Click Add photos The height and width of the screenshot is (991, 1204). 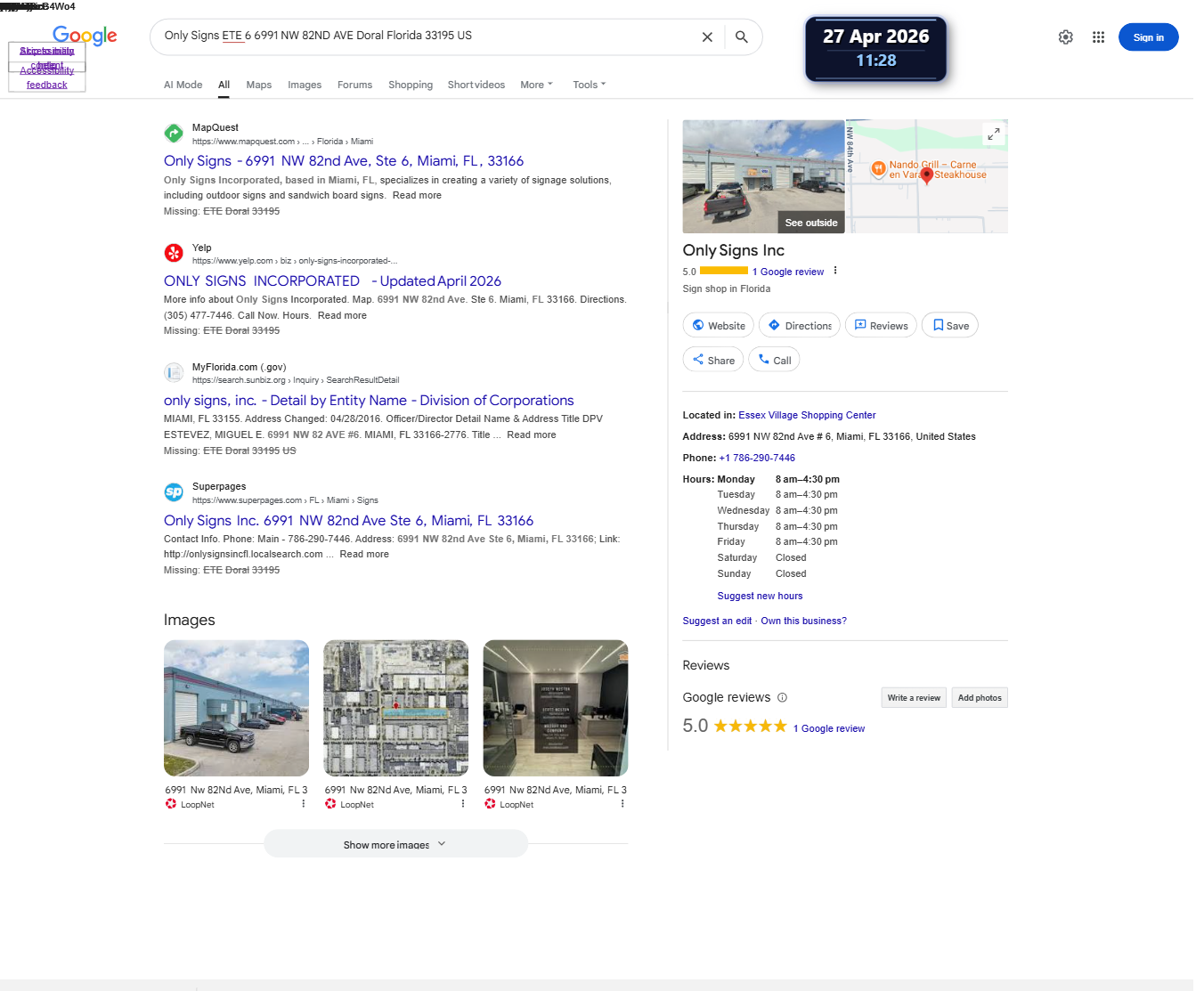point(980,698)
